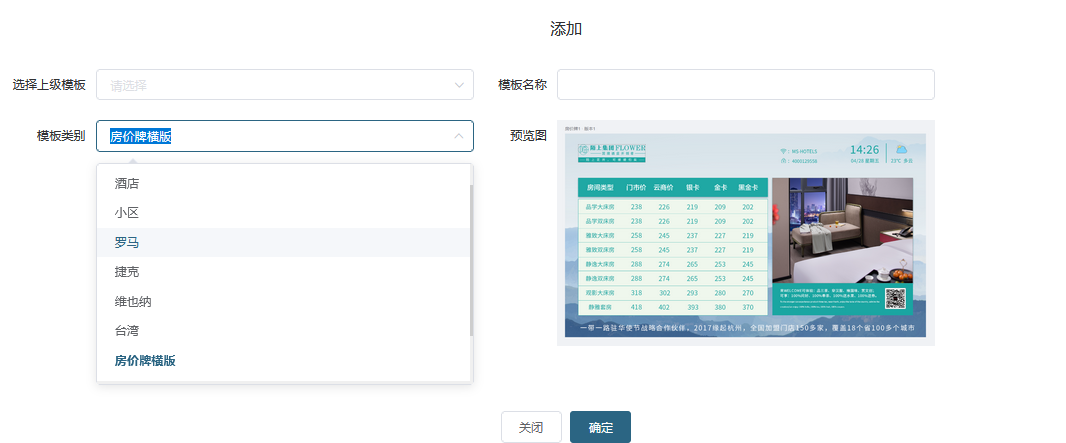Click the 模板类别 field showing 房价牌横版

pos(270,136)
